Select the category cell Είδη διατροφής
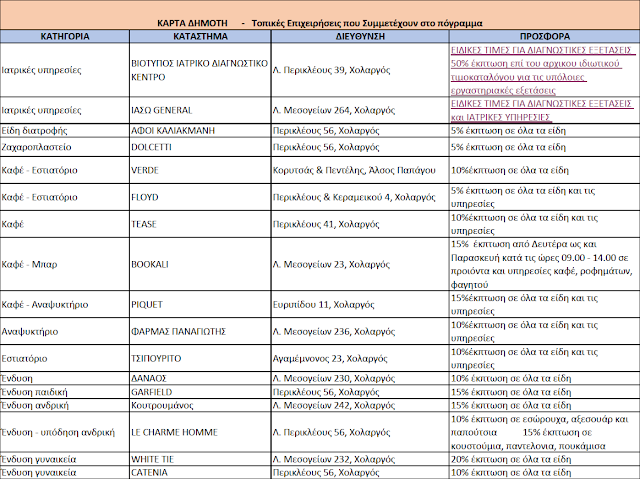 pyautogui.click(x=65, y=131)
